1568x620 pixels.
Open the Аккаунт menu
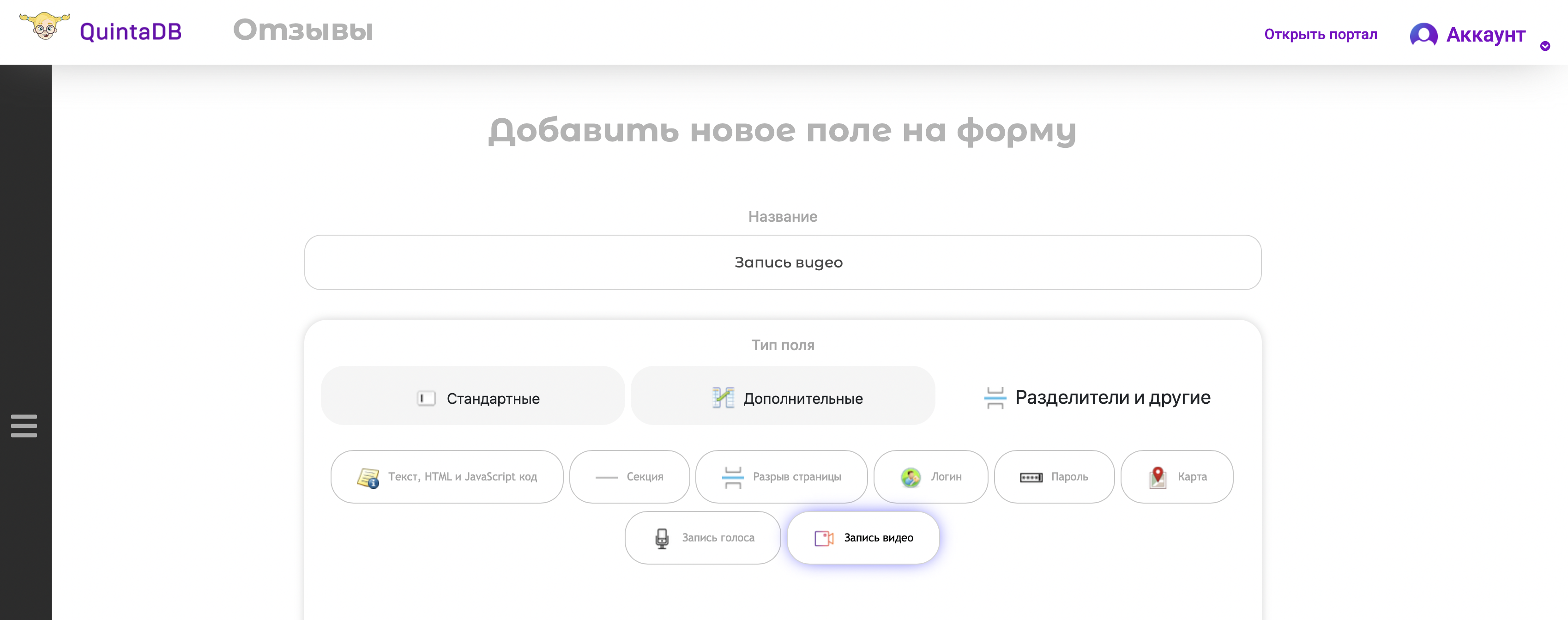(x=1485, y=35)
